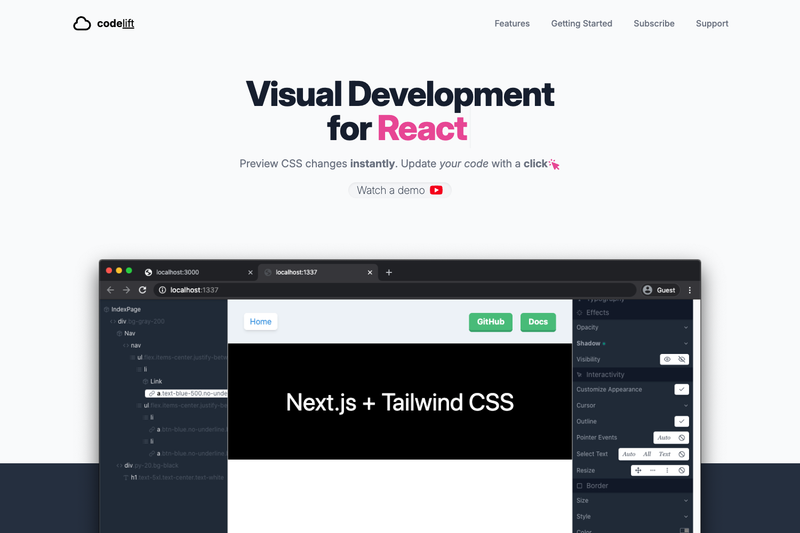
Task: Go back using the browser back arrow
Action: coord(110,290)
